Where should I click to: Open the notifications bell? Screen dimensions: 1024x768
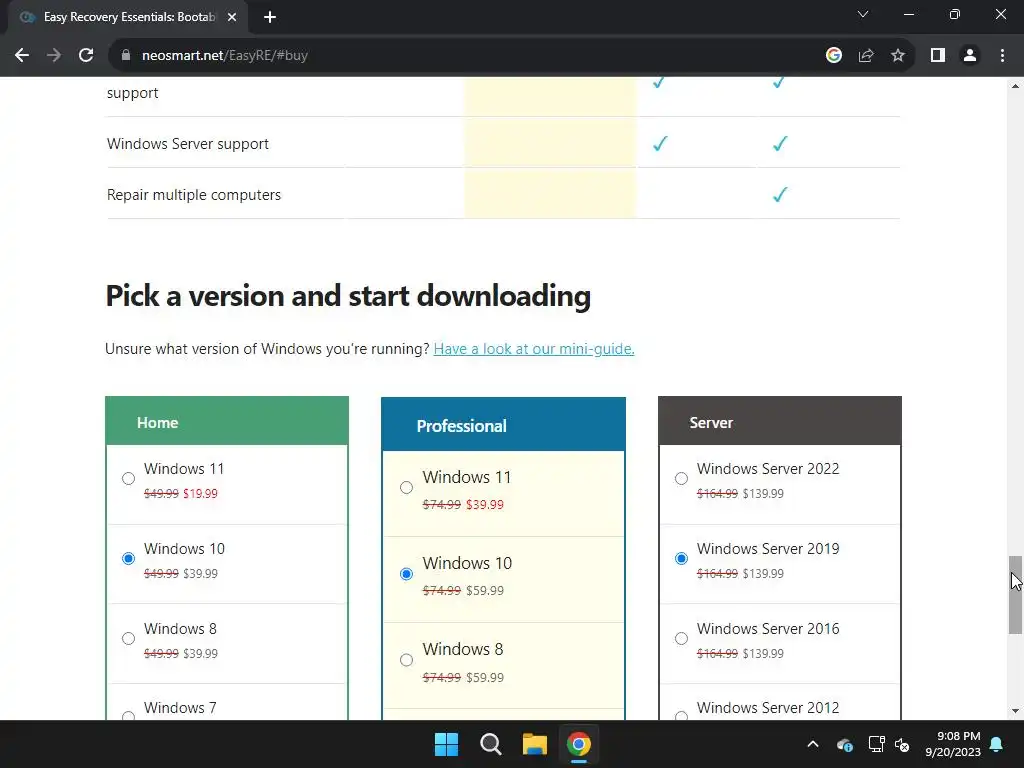pyautogui.click(x=997, y=744)
